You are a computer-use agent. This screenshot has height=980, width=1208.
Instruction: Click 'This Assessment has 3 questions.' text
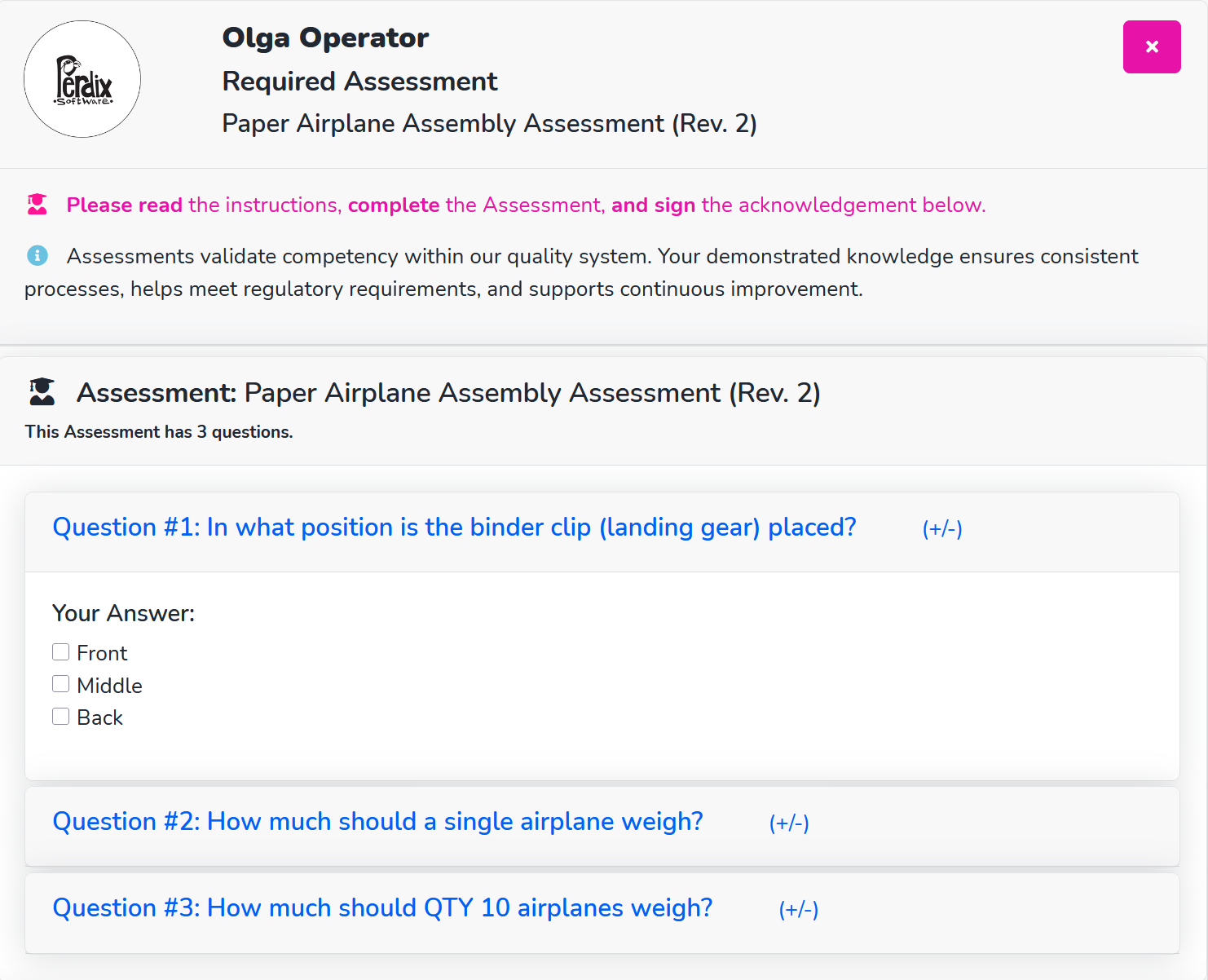[x=159, y=432]
